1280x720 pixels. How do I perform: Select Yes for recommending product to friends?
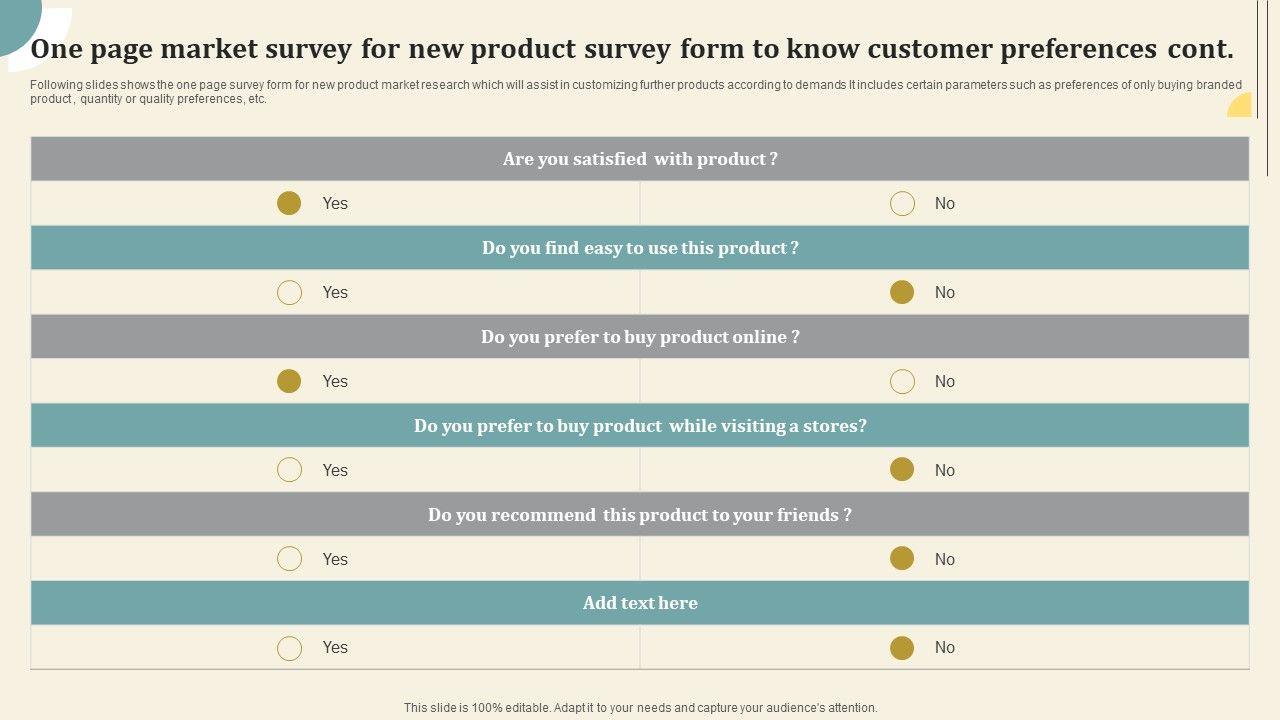289,559
